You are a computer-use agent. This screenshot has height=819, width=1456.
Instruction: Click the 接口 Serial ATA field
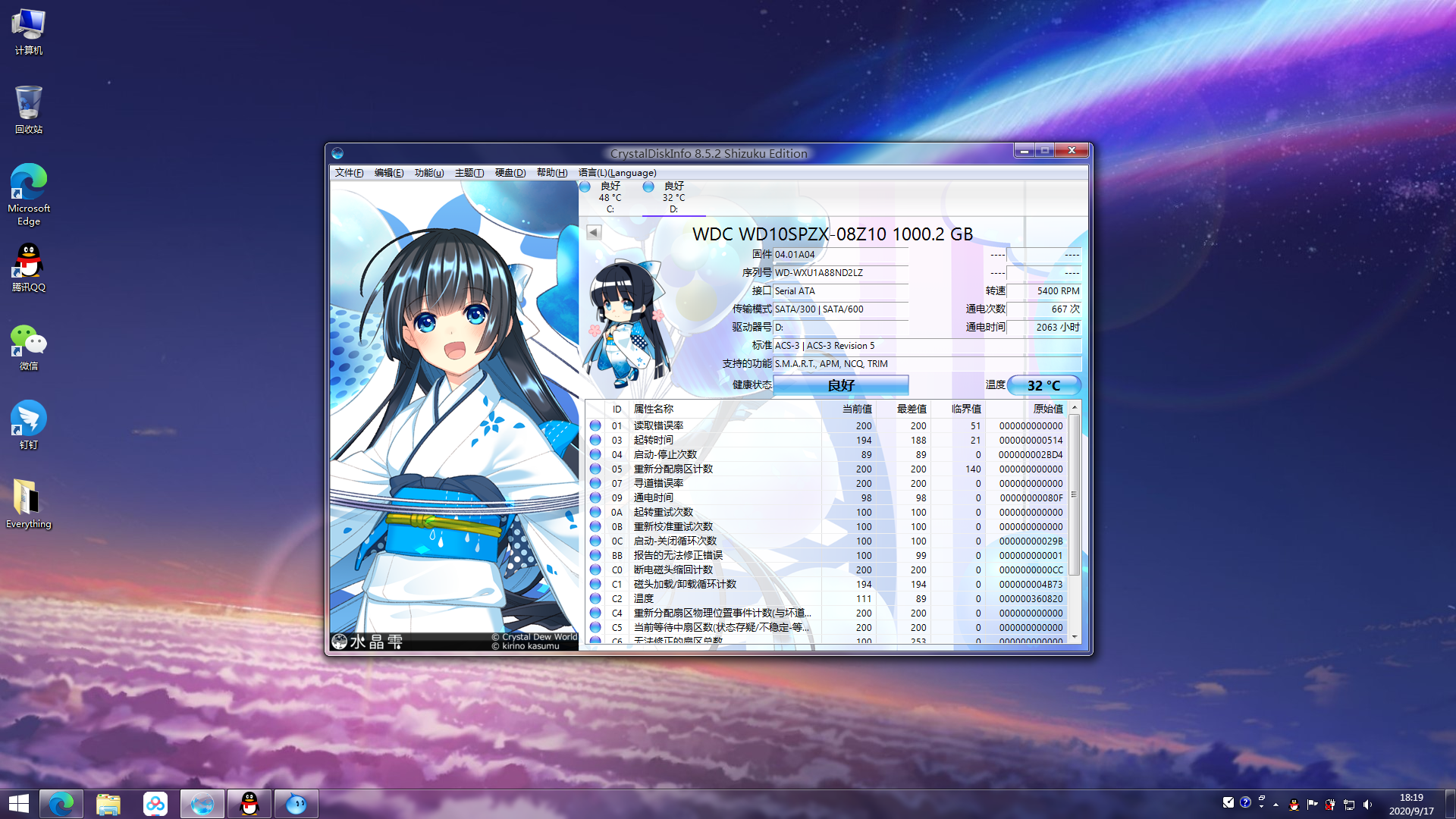(840, 291)
